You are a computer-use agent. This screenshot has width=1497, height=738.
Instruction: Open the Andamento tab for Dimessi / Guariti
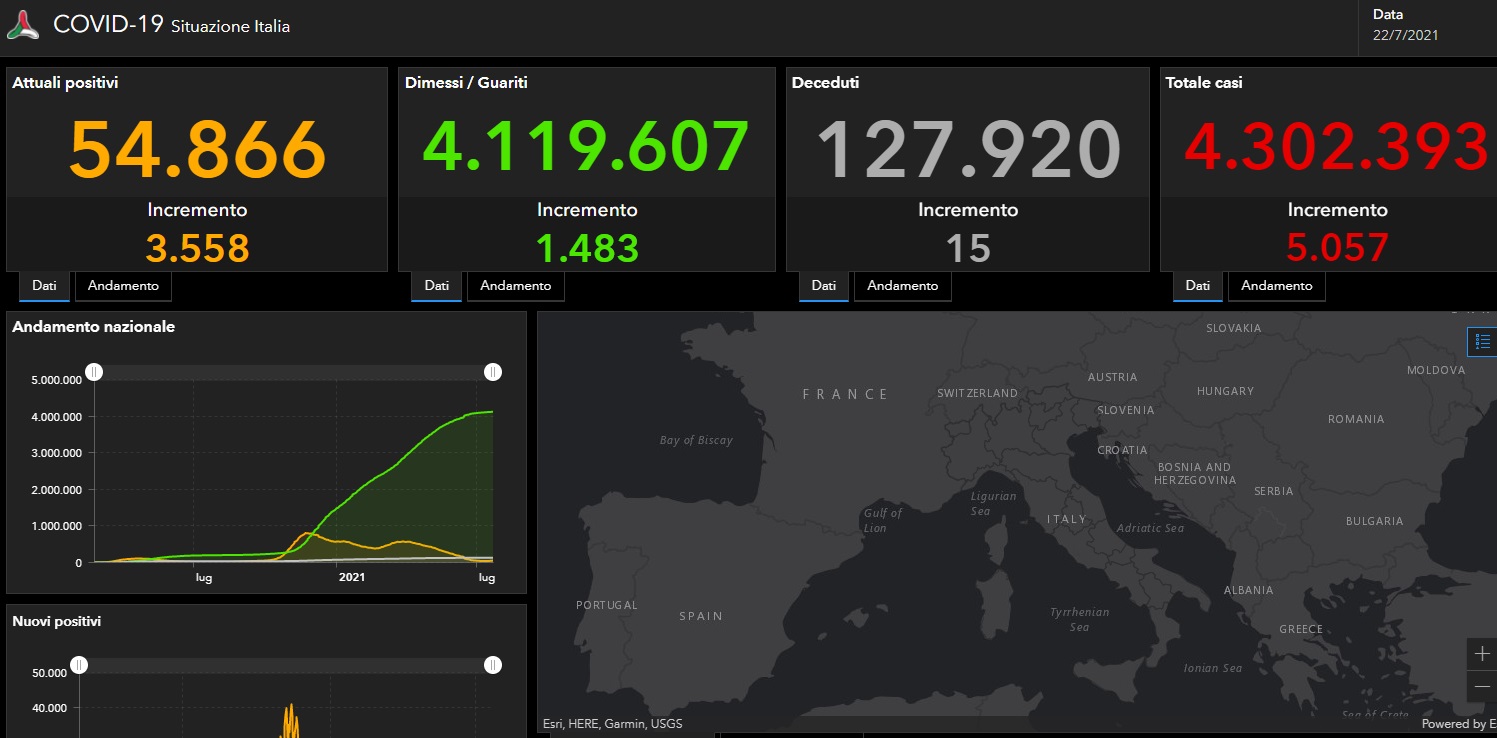coord(515,286)
